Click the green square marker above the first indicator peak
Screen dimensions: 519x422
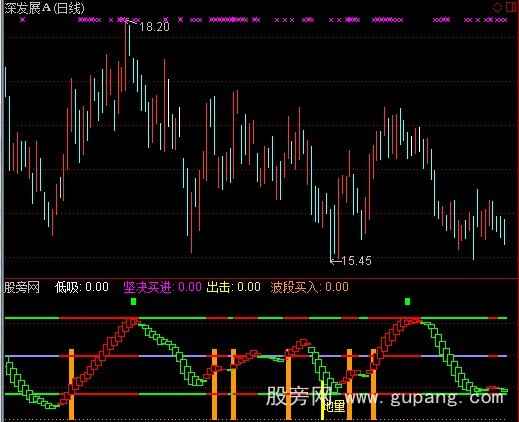[133, 302]
